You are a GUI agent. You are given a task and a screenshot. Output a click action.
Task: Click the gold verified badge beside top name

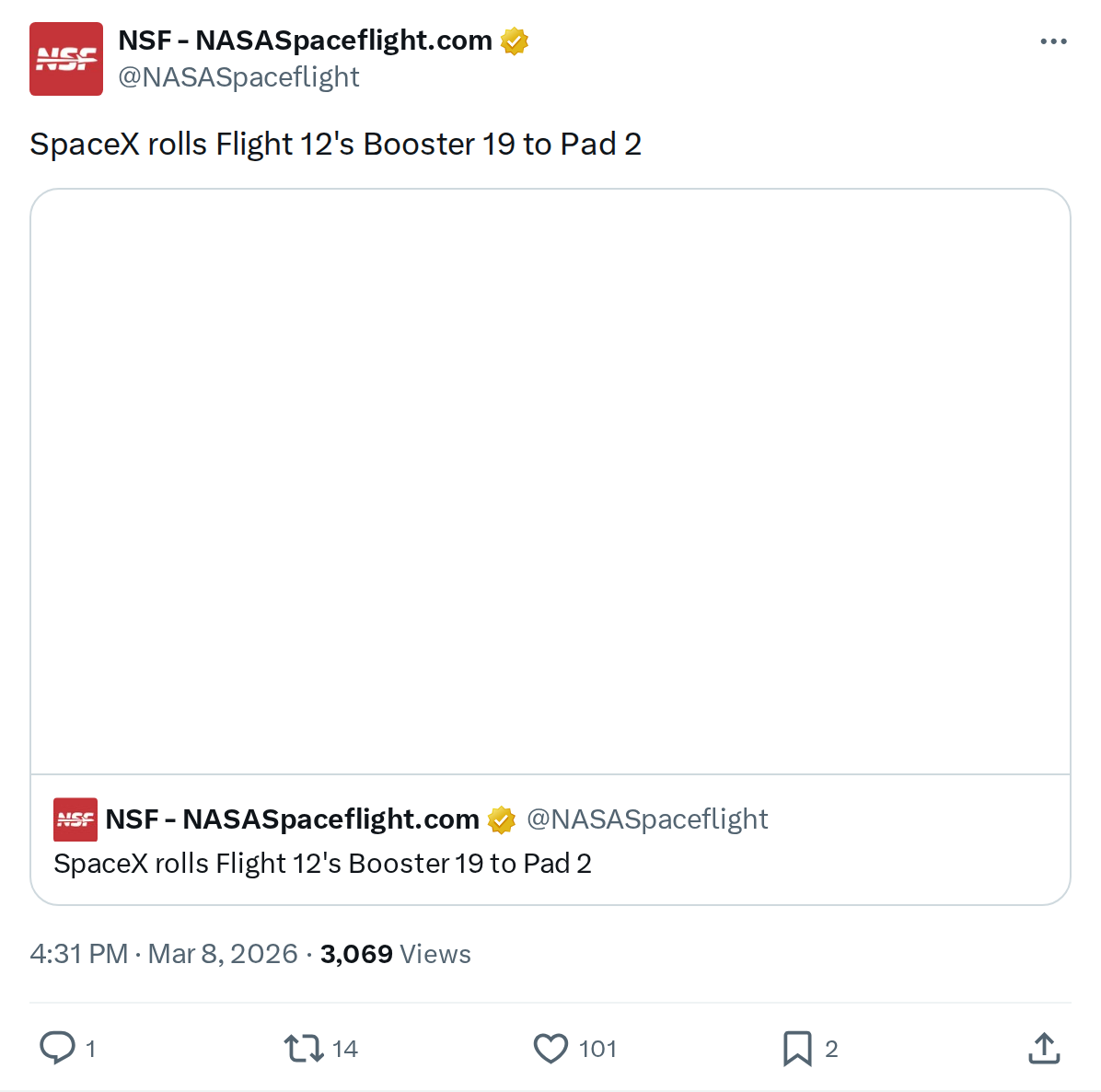(x=515, y=41)
